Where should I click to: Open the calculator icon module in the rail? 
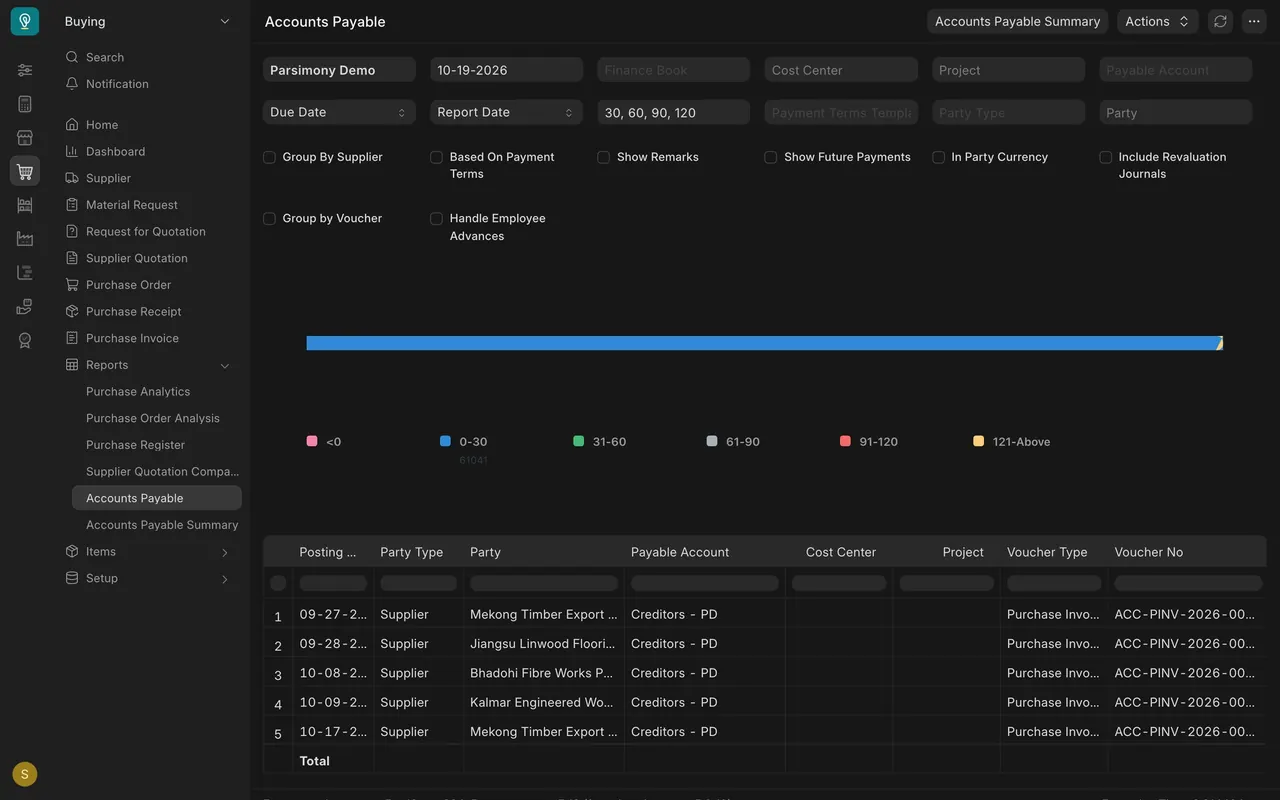pos(25,104)
